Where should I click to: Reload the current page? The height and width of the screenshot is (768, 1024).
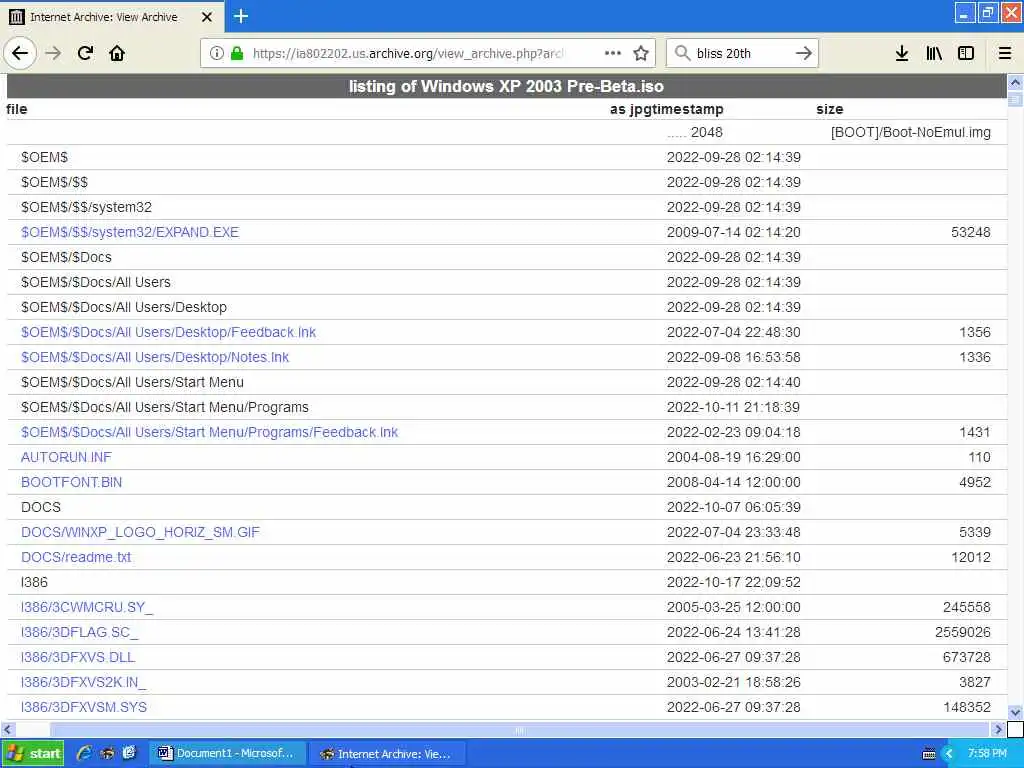tap(85, 54)
